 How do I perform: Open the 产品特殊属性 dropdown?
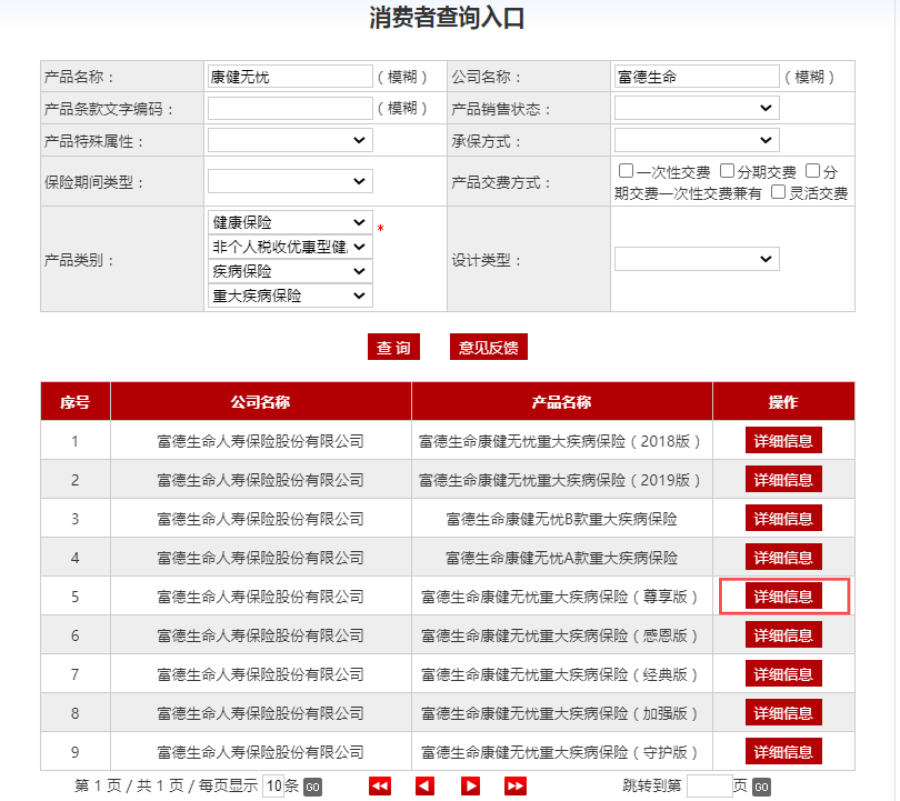(290, 140)
